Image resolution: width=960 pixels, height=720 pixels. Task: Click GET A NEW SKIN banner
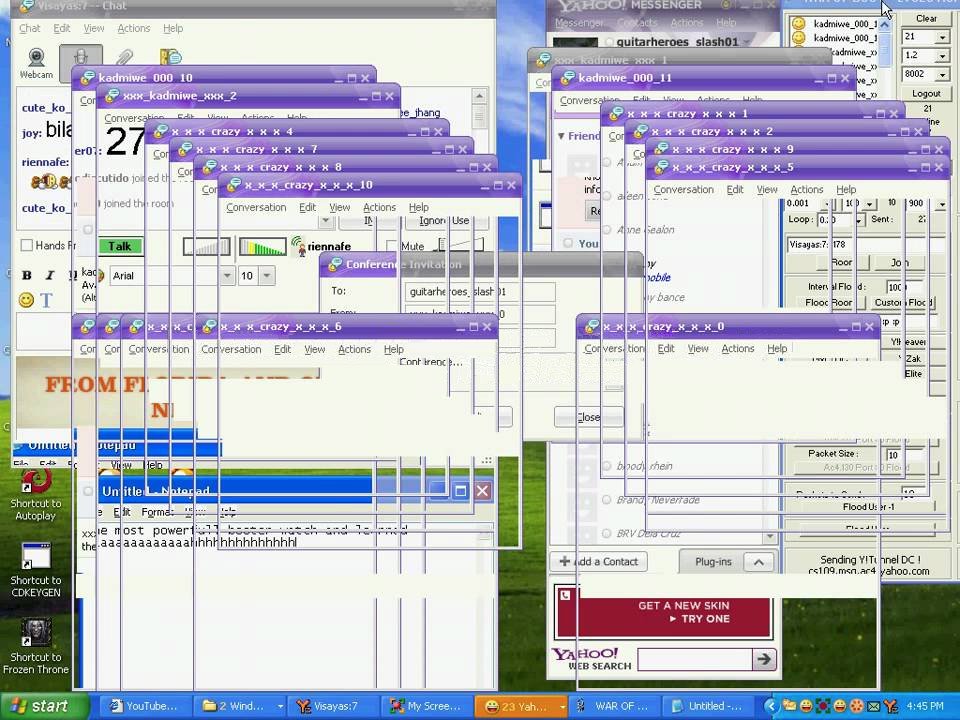[664, 612]
